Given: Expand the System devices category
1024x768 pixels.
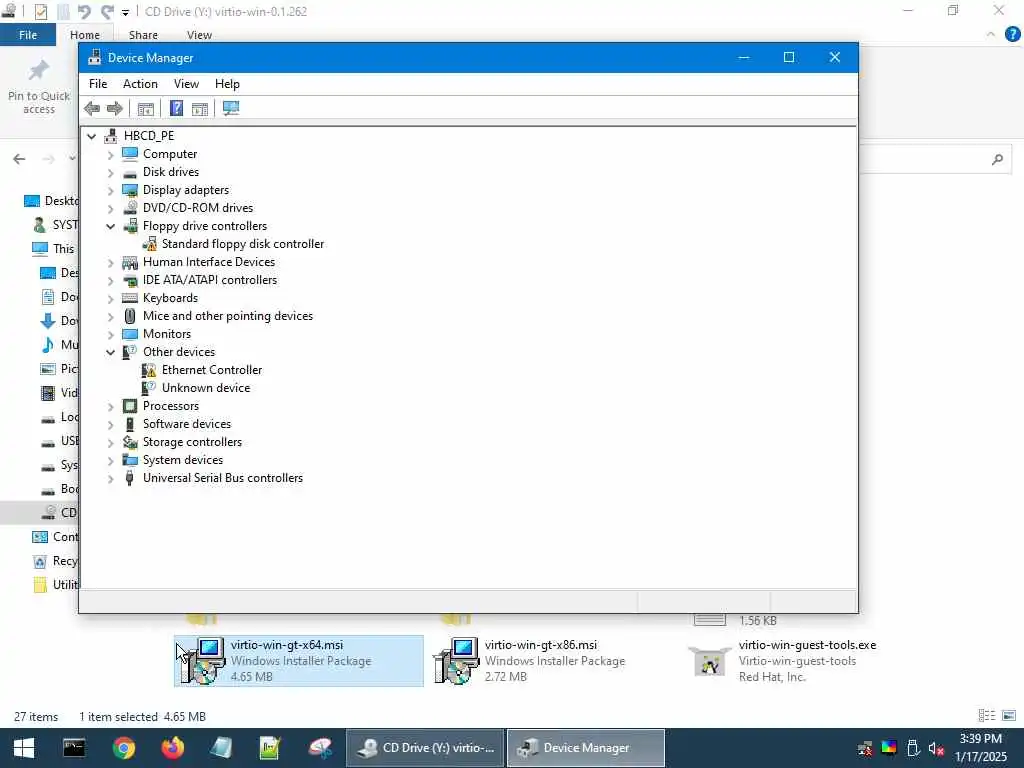Looking at the screenshot, I should [110, 460].
